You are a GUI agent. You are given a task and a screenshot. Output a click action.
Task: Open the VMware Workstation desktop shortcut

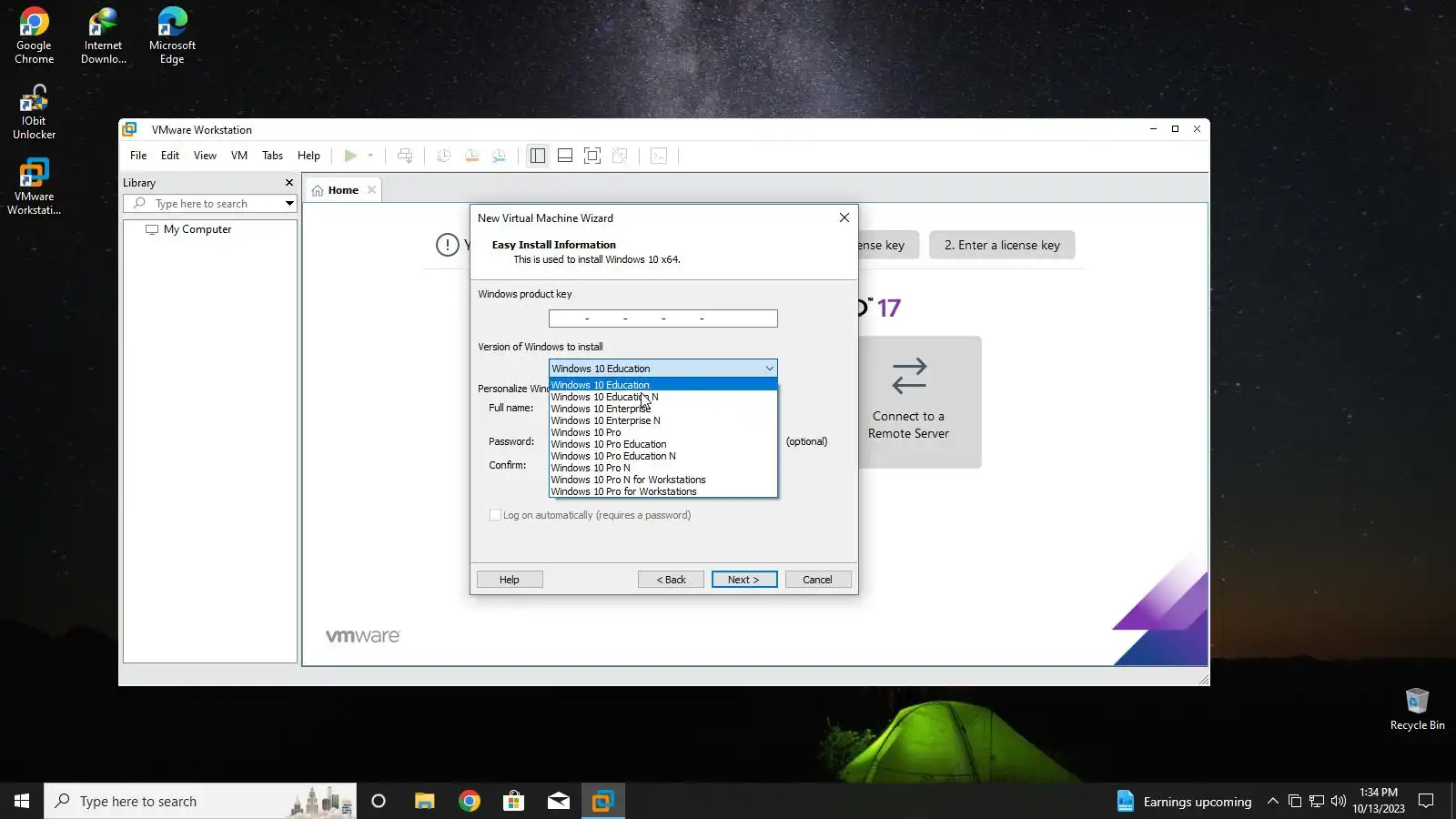(x=34, y=187)
